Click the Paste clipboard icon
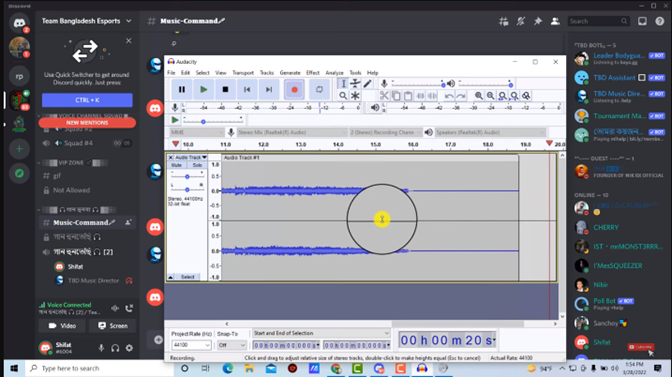 tap(408, 96)
